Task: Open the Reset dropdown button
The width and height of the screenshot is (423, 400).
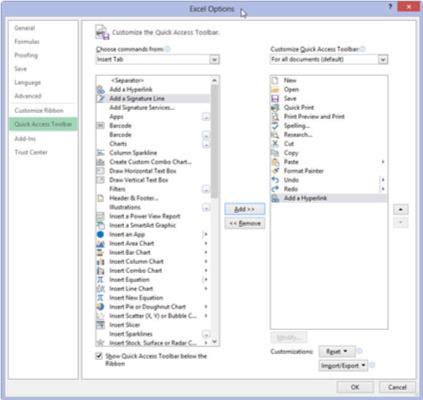Action: (x=337, y=351)
